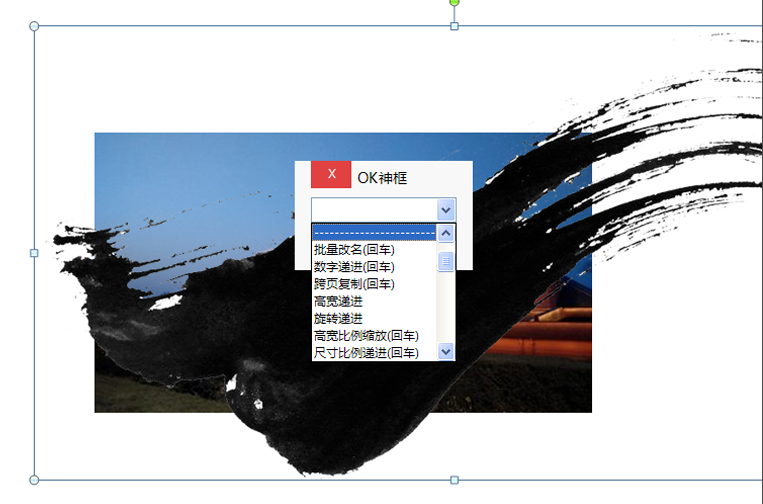Click the list scrollbar down arrow

(446, 351)
